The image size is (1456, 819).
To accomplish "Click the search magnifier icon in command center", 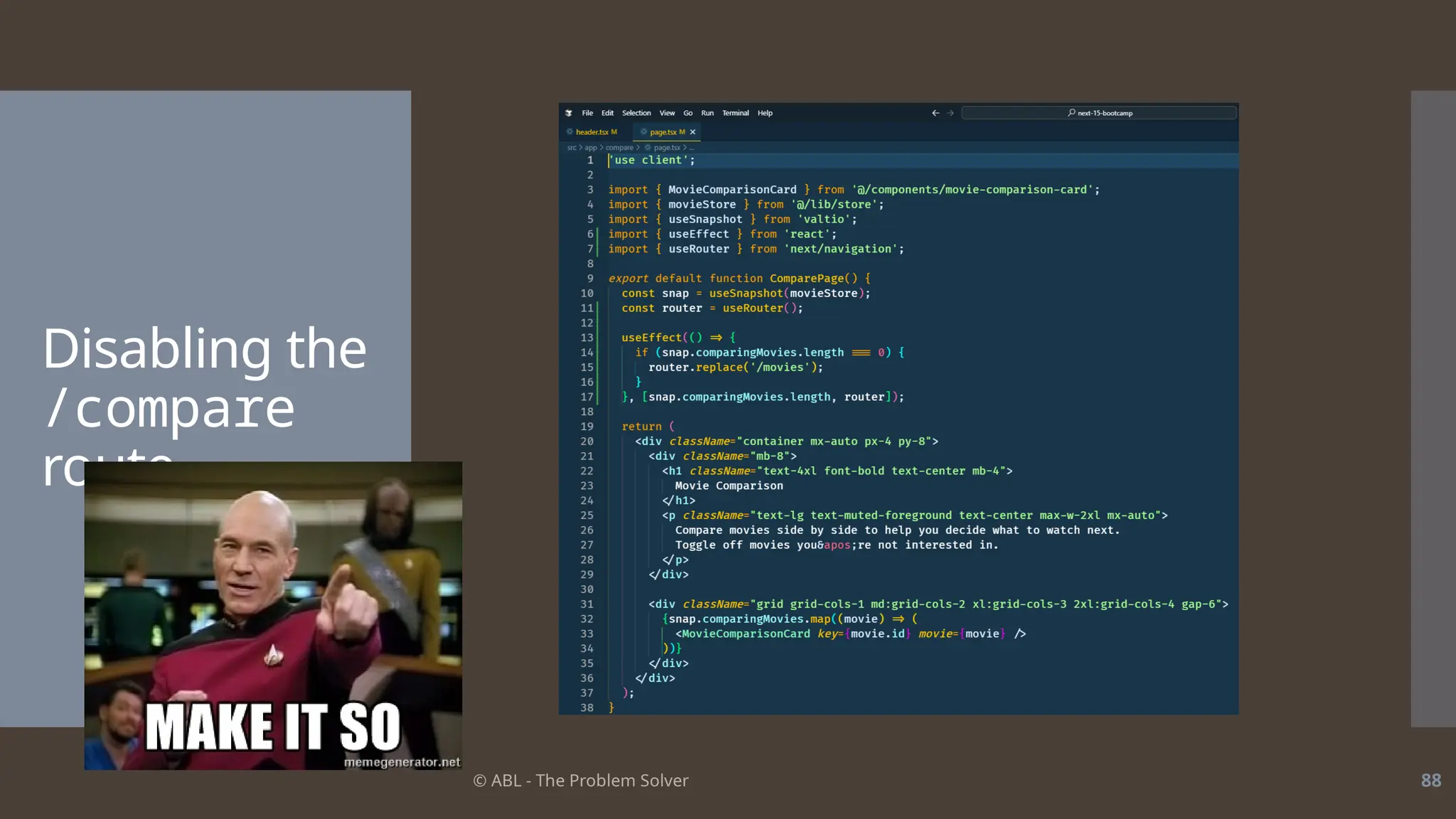I will point(1071,113).
